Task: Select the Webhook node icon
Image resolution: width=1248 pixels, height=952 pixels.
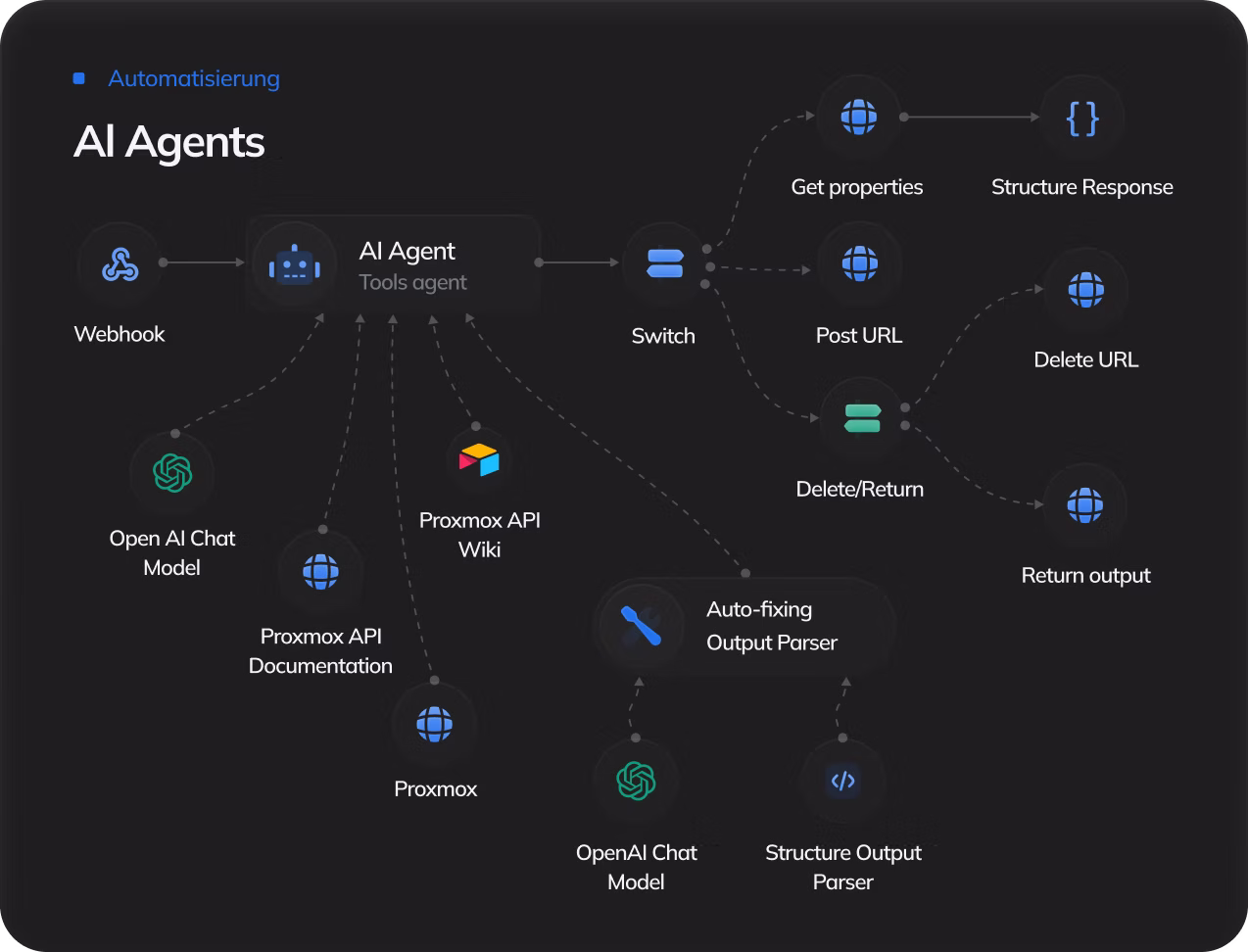Action: [x=120, y=264]
